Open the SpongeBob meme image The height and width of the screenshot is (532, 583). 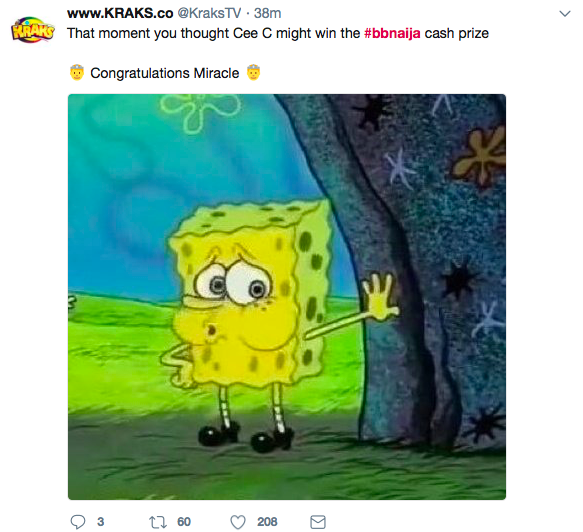coord(287,297)
